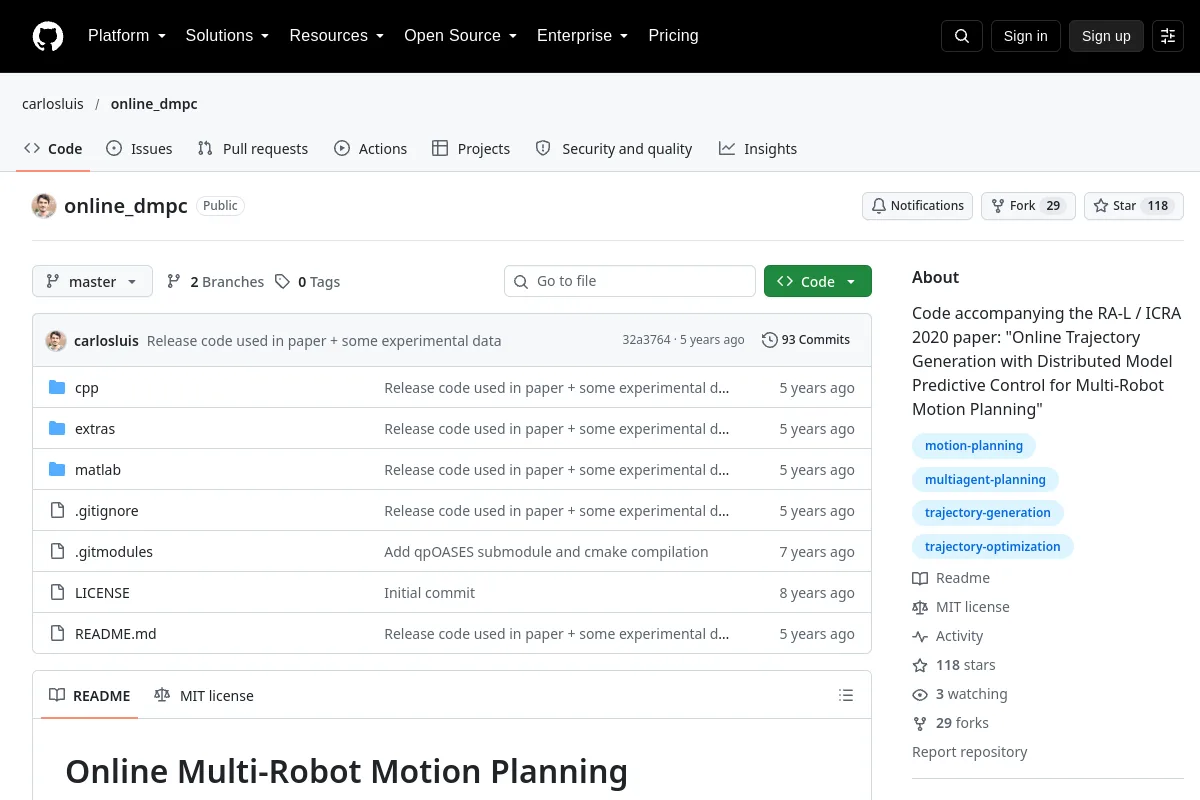This screenshot has height=800, width=1200.
Task: Click the README.md file icon
Action: click(57, 634)
